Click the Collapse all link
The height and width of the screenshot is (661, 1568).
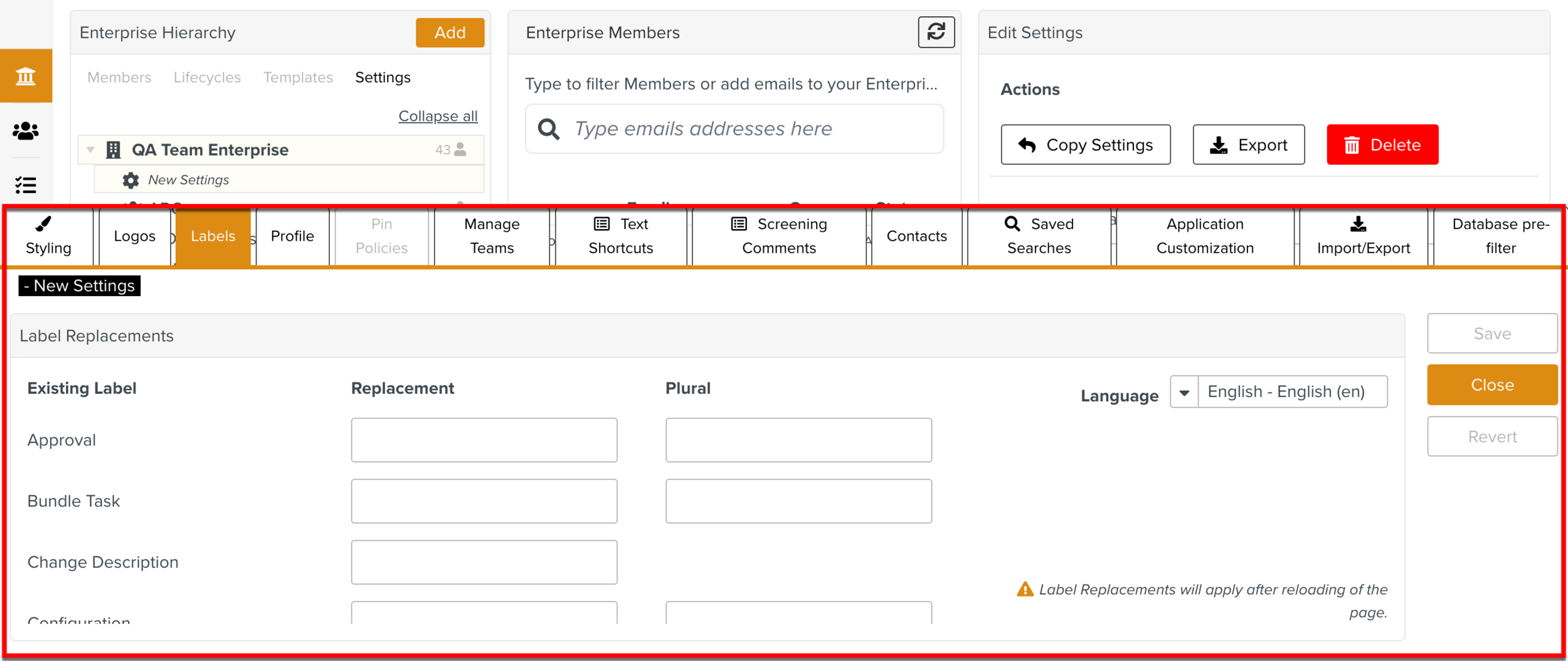click(x=438, y=116)
